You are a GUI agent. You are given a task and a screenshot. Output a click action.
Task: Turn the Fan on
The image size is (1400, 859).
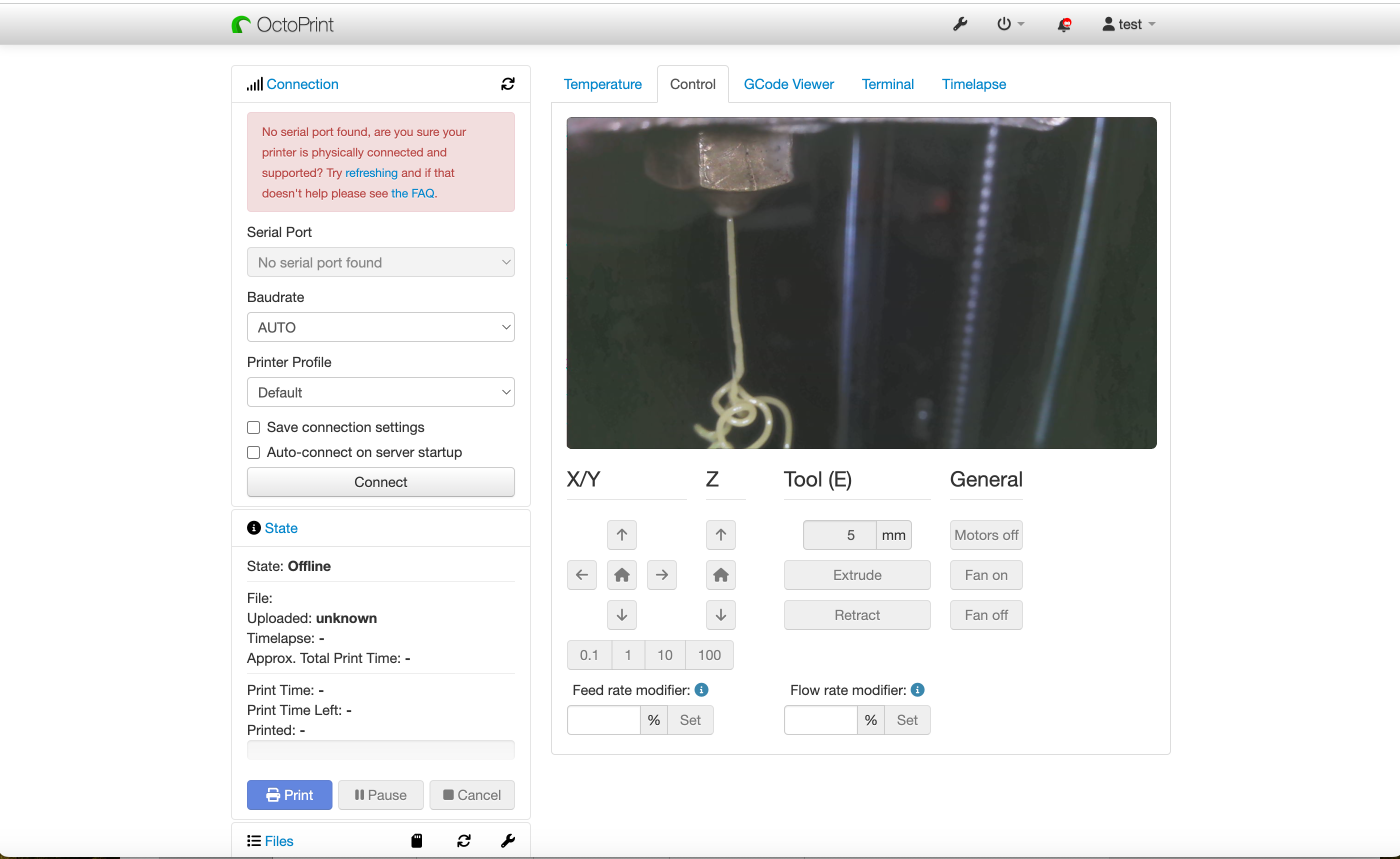986,575
